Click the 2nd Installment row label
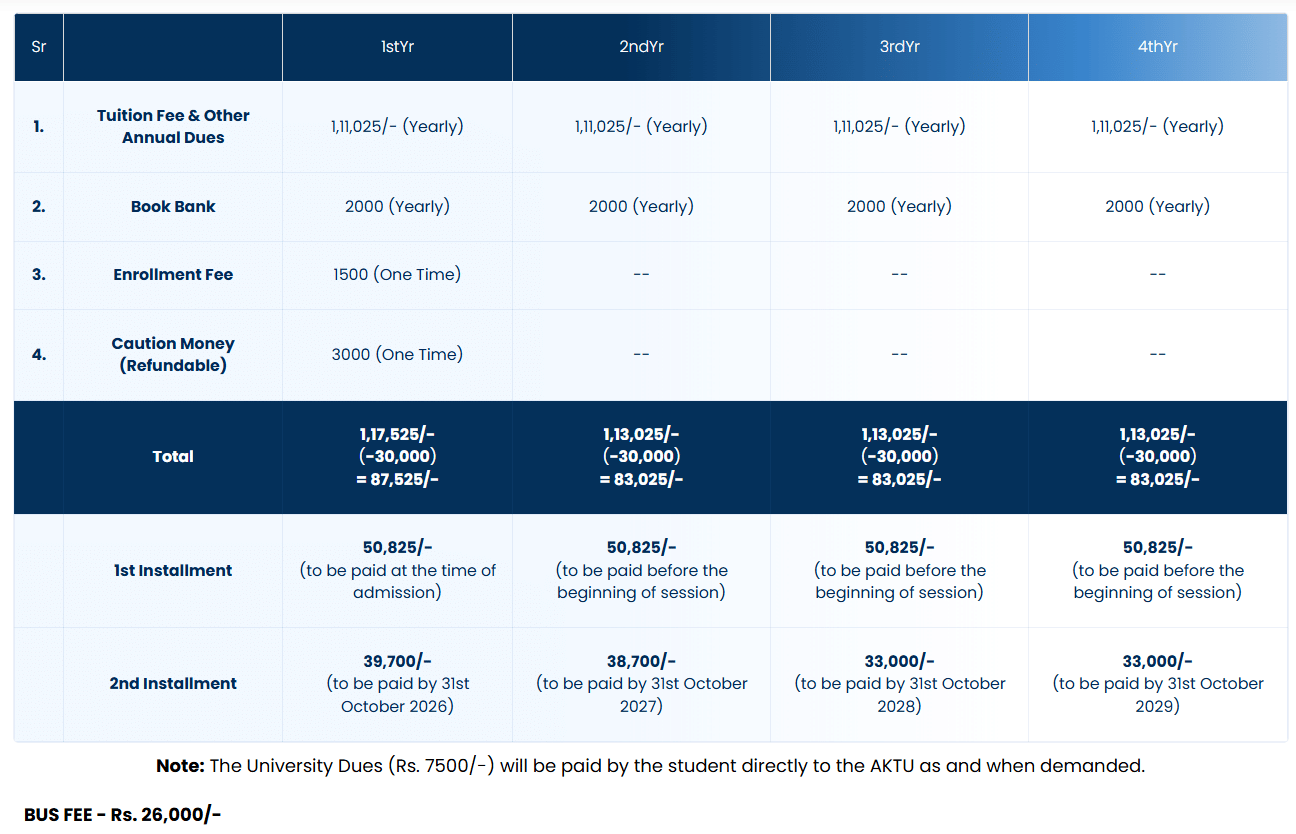Screen dimensions: 1296x834 click(x=173, y=684)
